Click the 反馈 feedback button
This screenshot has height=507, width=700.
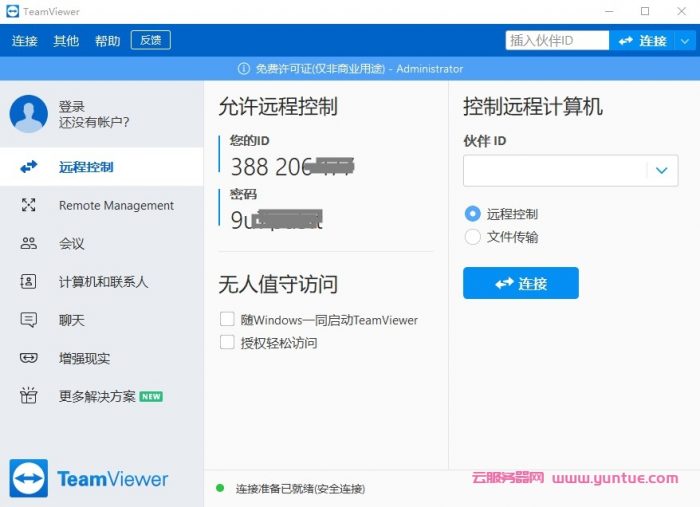point(150,40)
